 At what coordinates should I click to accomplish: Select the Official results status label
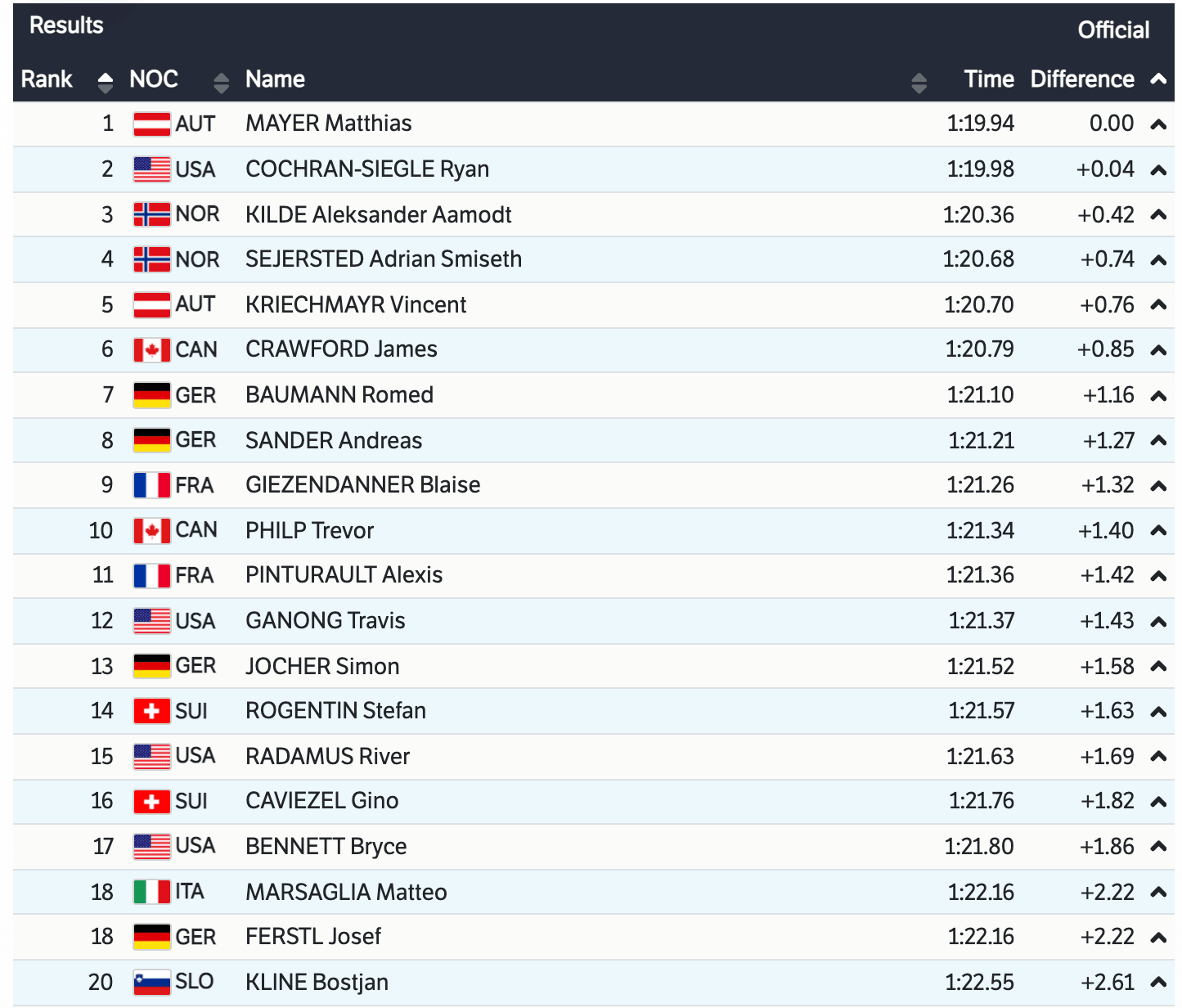tap(1113, 30)
